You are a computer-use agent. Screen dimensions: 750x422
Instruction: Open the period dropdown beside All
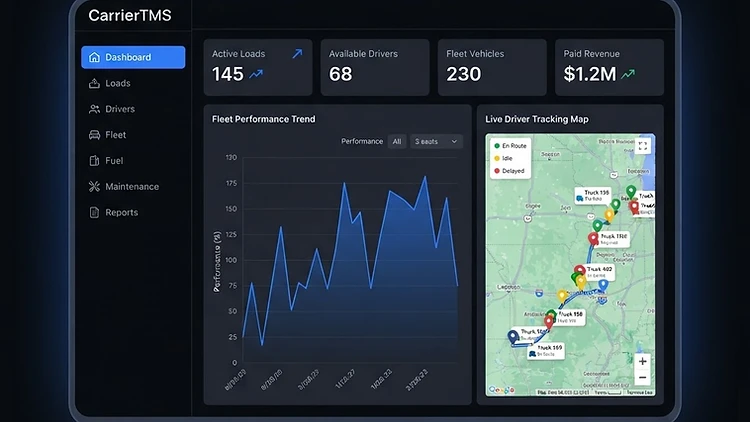436,142
